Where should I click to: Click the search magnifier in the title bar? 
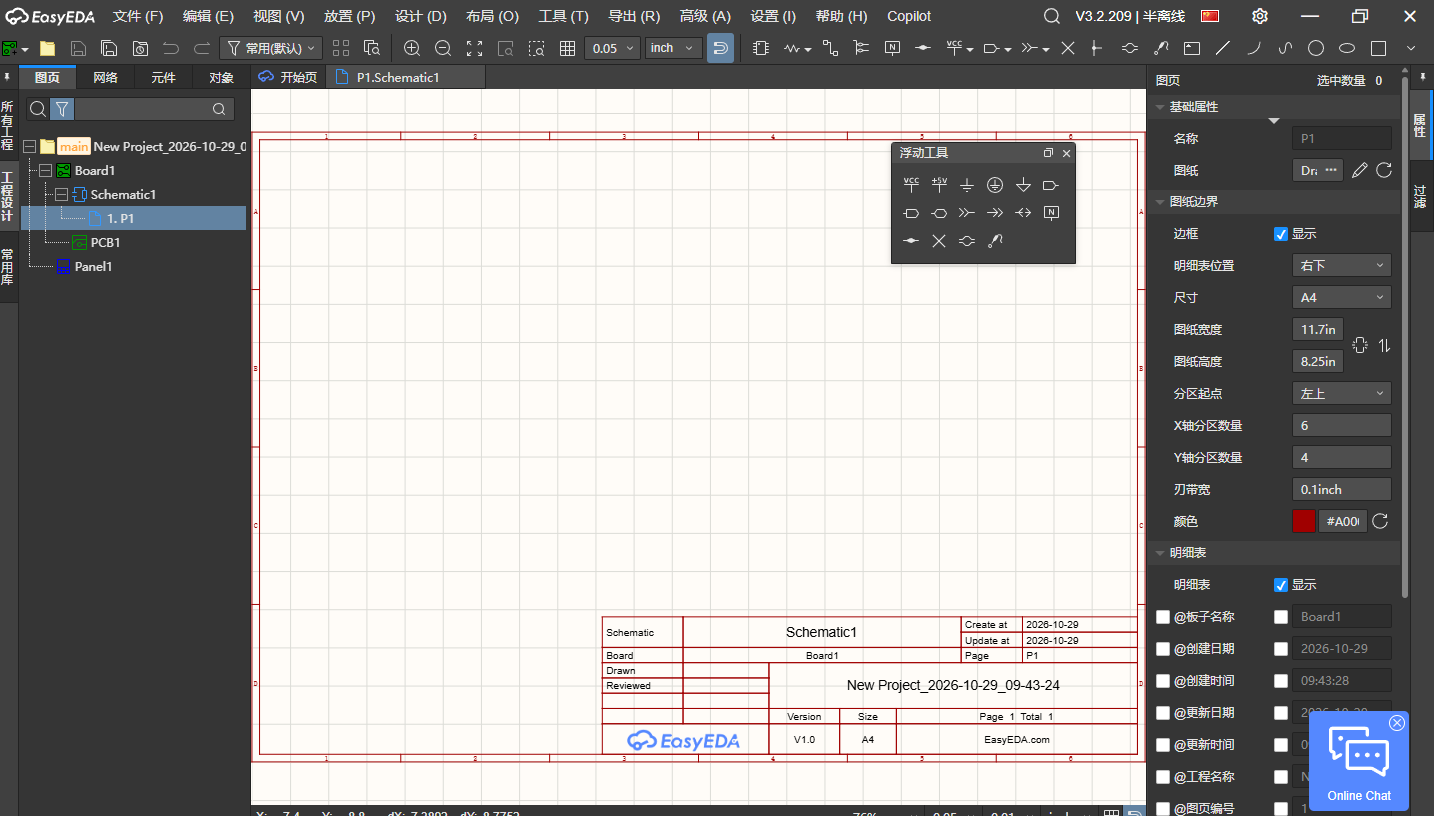1052,16
